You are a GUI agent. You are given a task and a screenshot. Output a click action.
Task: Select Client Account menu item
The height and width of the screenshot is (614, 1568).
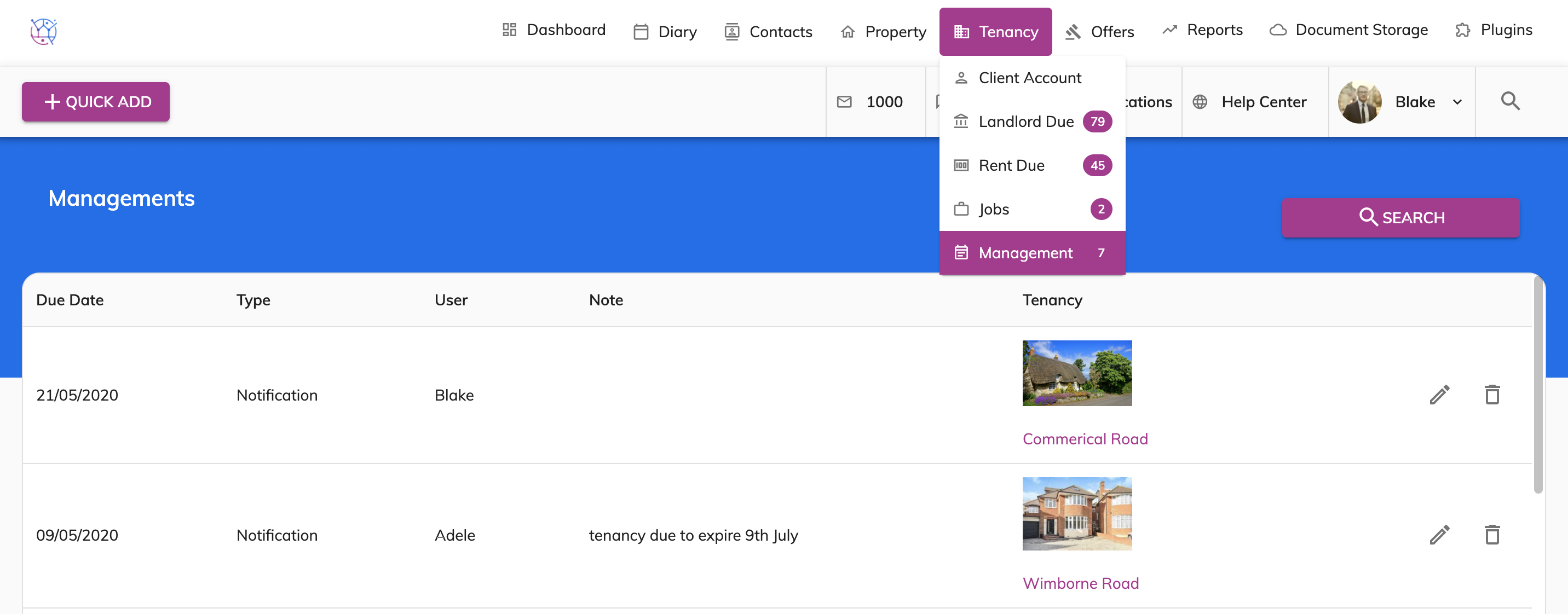point(1029,78)
